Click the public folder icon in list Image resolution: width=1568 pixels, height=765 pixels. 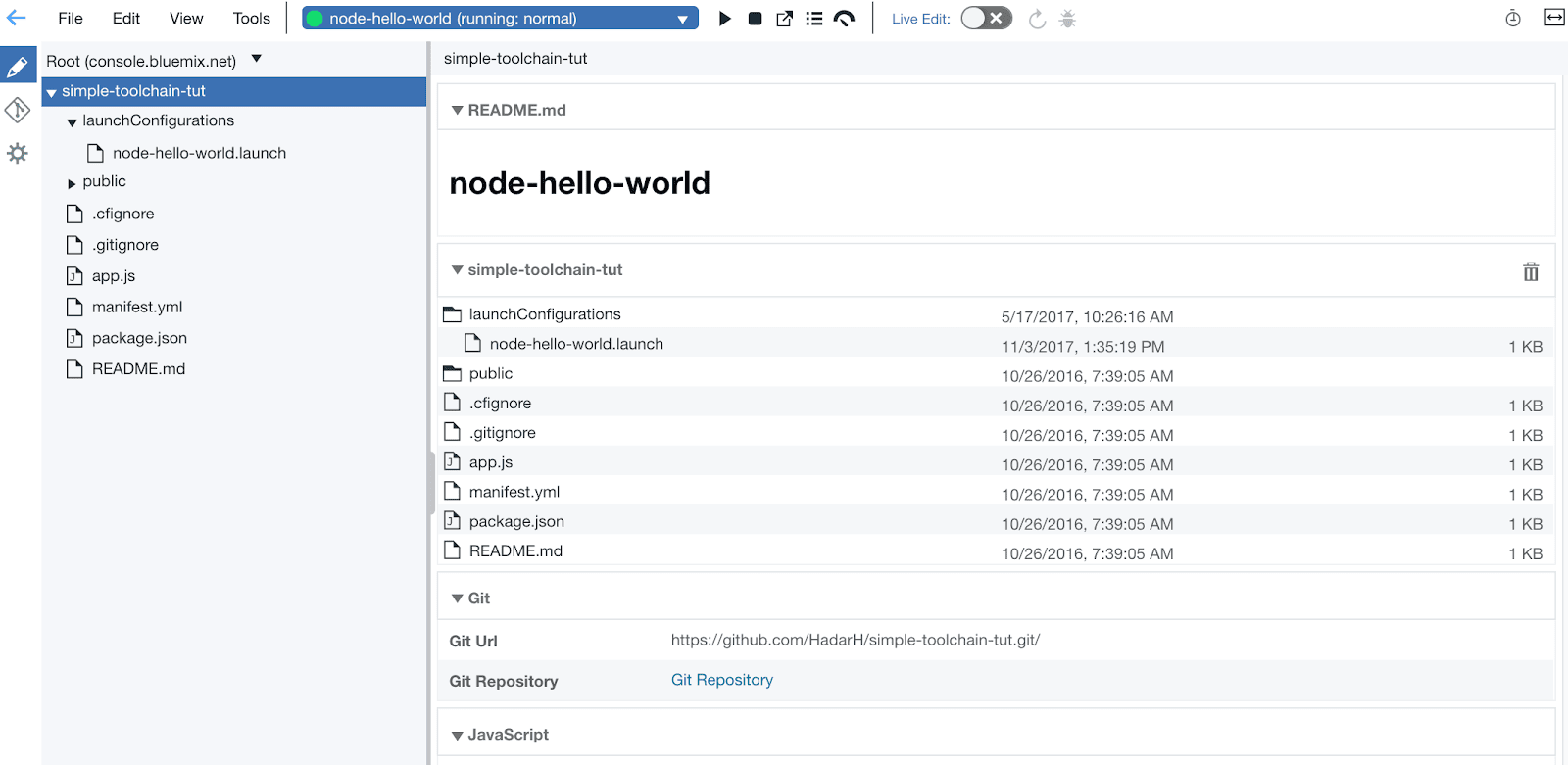[x=452, y=373]
